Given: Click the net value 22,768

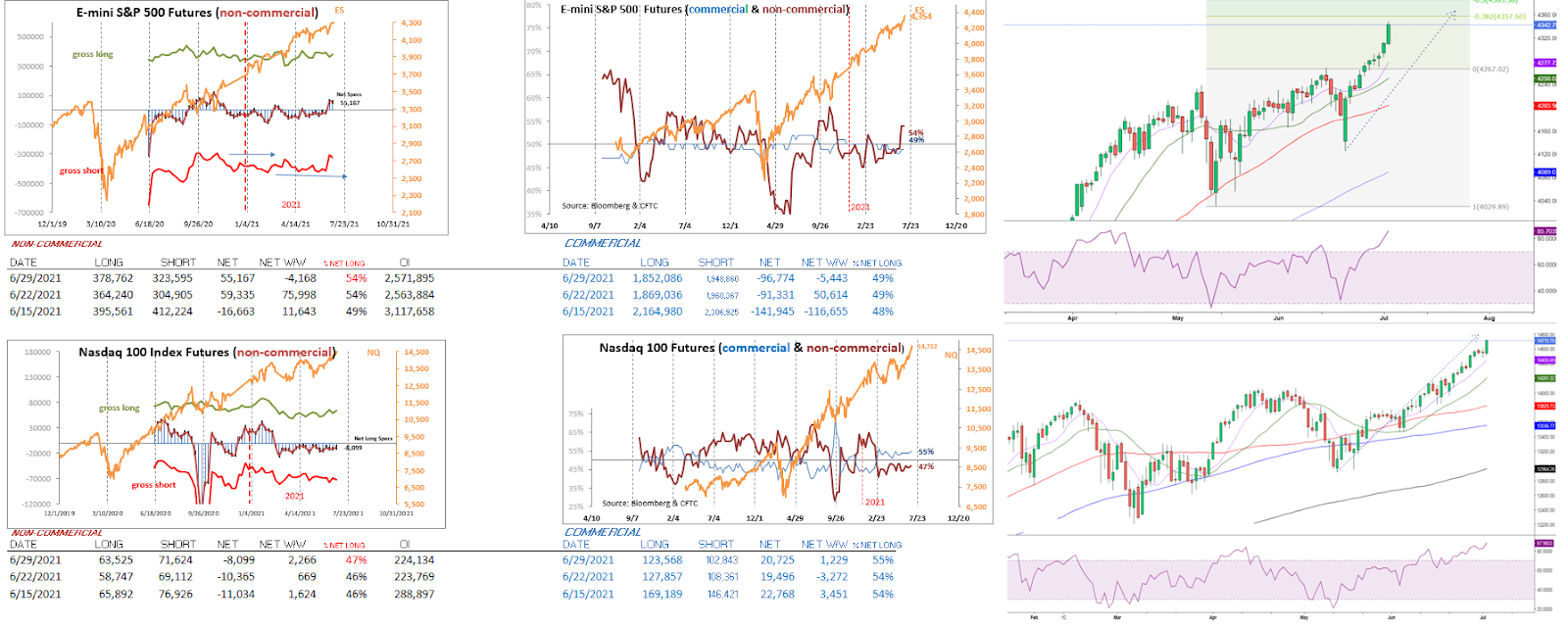Looking at the screenshot, I should point(777,594).
